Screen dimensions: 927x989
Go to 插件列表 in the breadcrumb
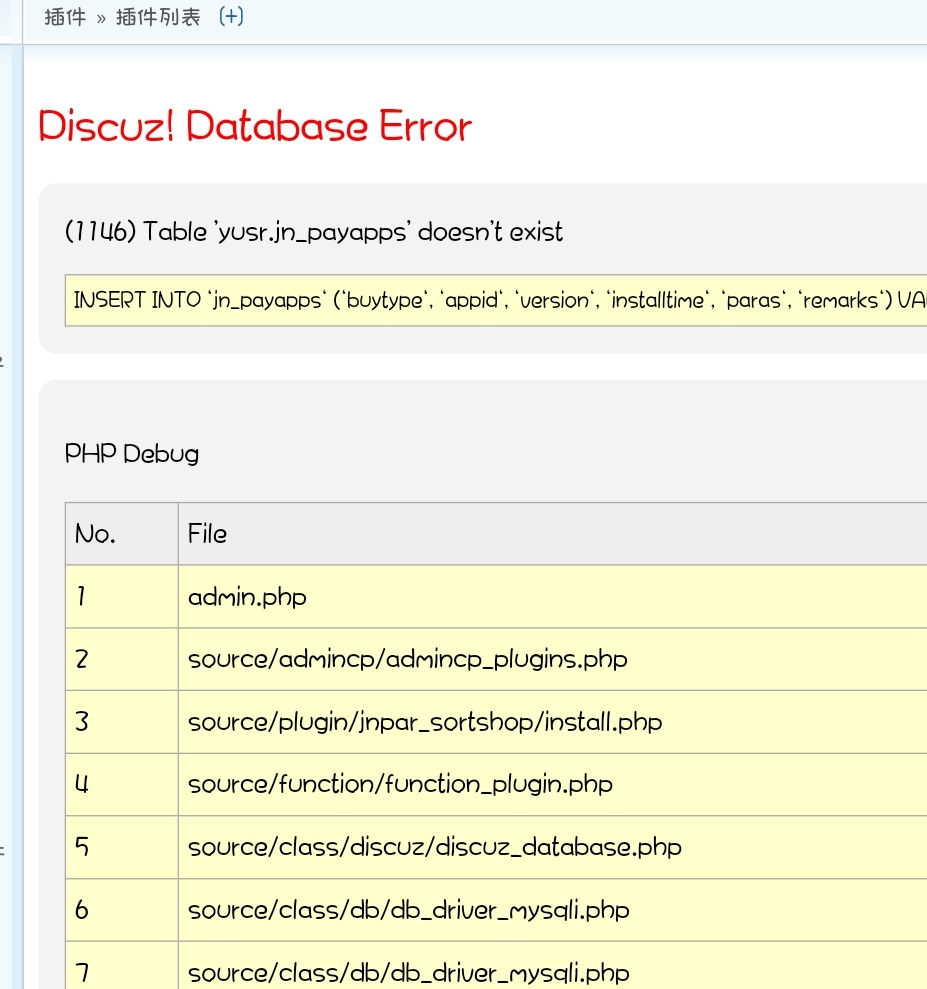pos(158,18)
